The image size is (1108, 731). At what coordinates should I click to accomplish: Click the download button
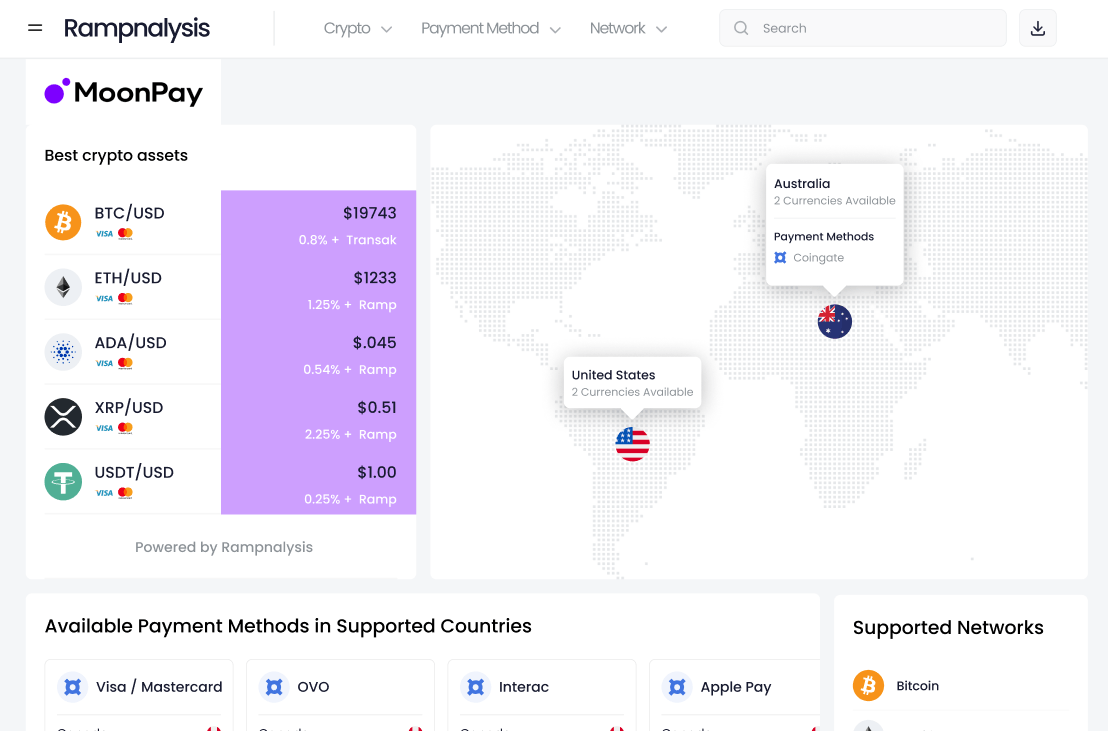pyautogui.click(x=1037, y=28)
